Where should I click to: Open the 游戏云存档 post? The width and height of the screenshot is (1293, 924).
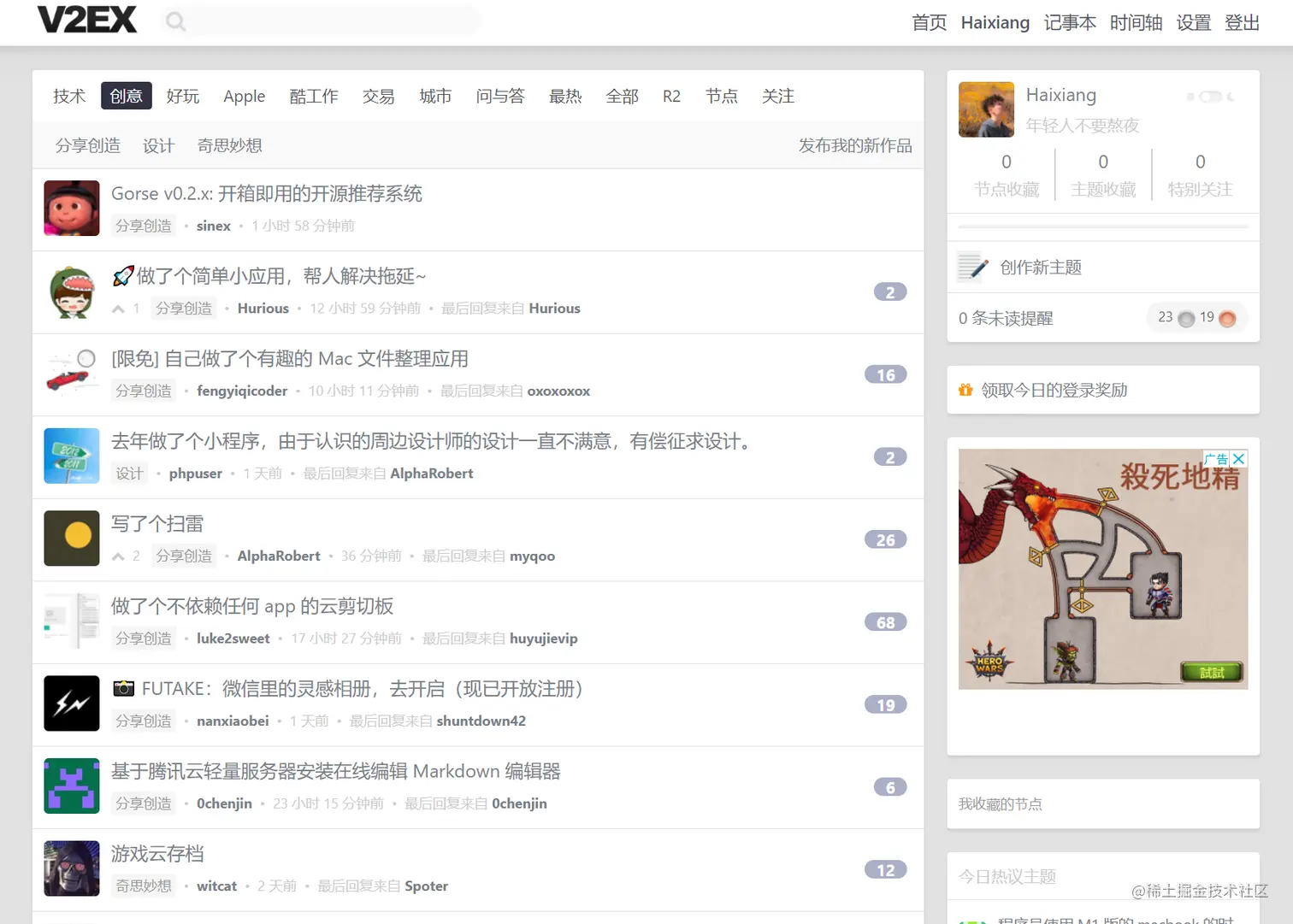click(157, 854)
